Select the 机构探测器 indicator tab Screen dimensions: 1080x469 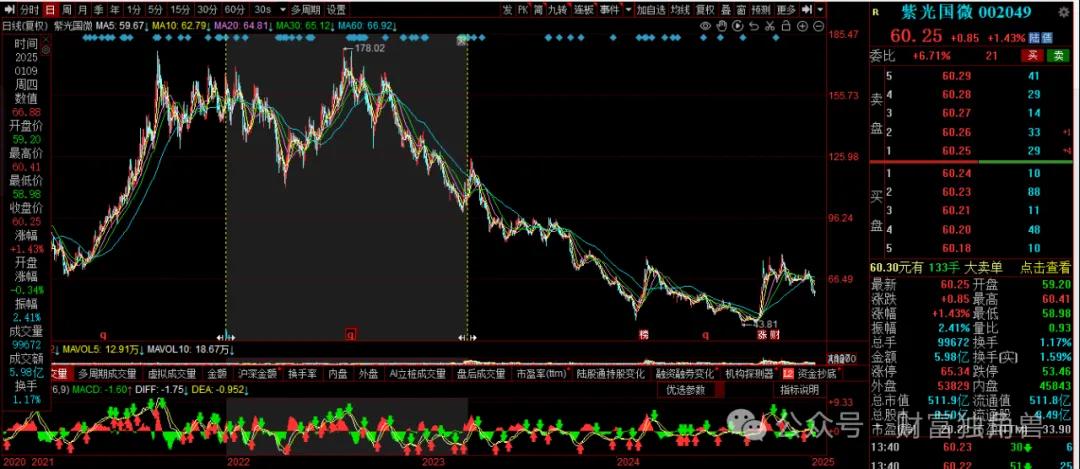(x=749, y=374)
